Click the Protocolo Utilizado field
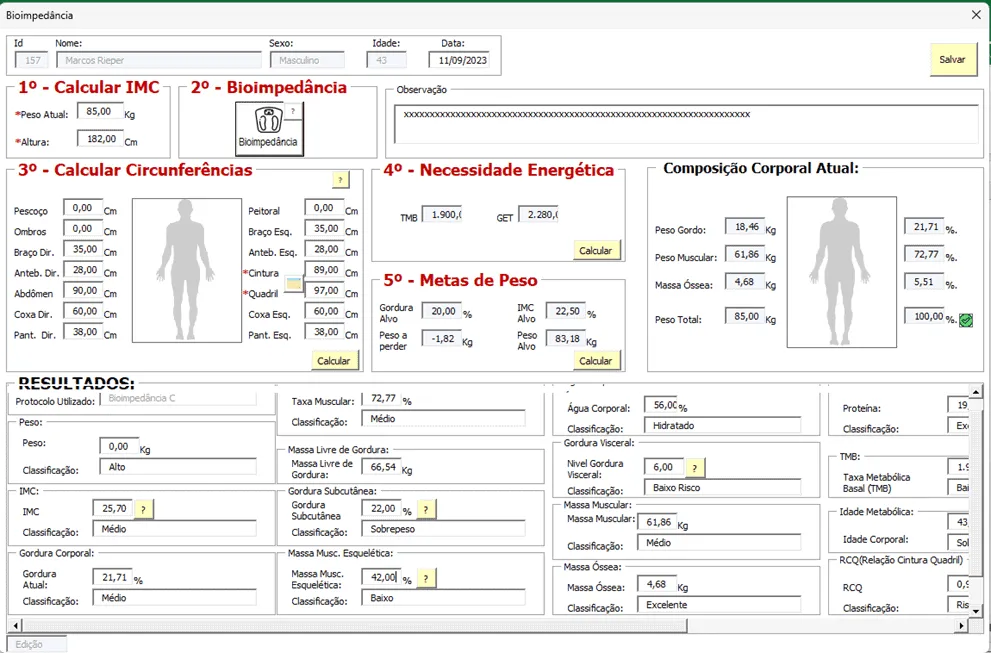 [178, 399]
